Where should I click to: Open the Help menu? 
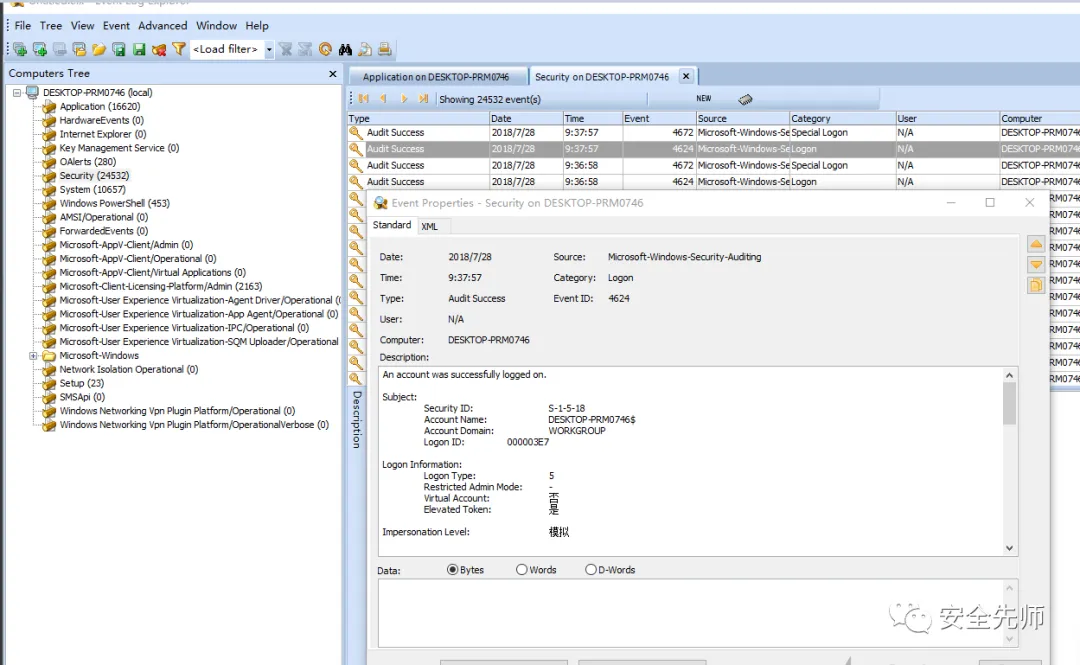257,25
